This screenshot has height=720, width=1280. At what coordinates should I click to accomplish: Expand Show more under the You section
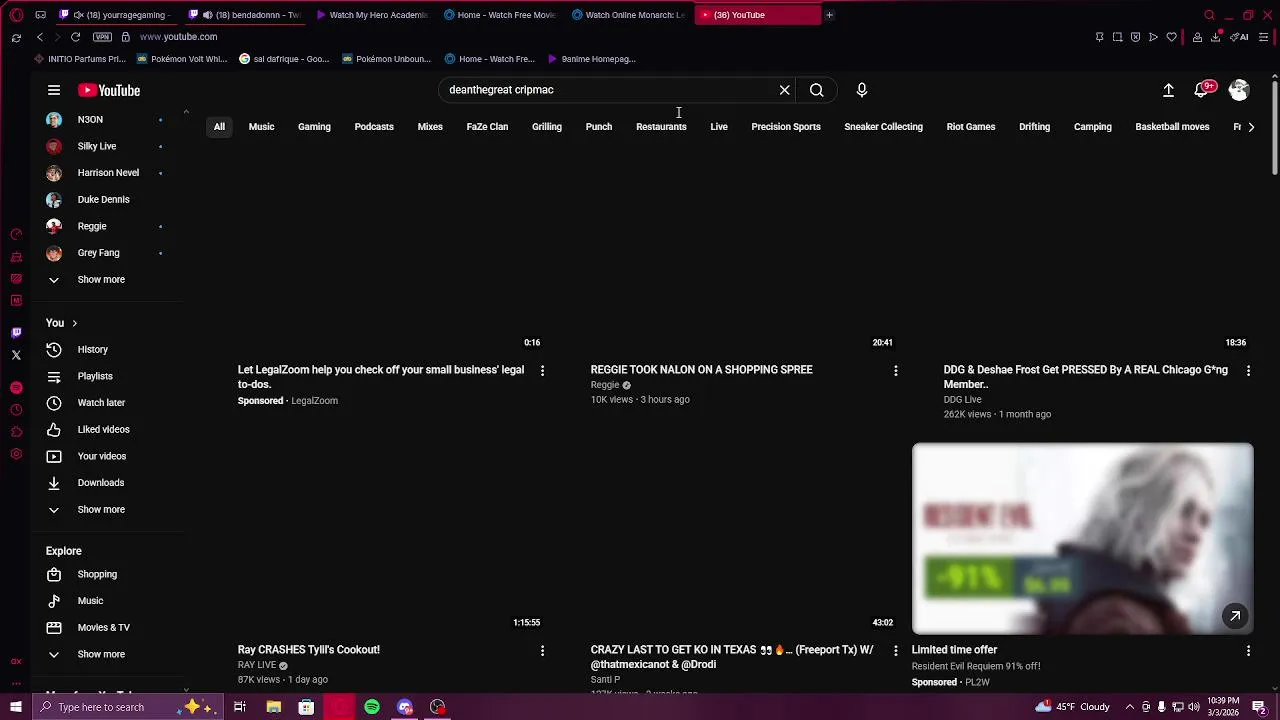click(104, 509)
